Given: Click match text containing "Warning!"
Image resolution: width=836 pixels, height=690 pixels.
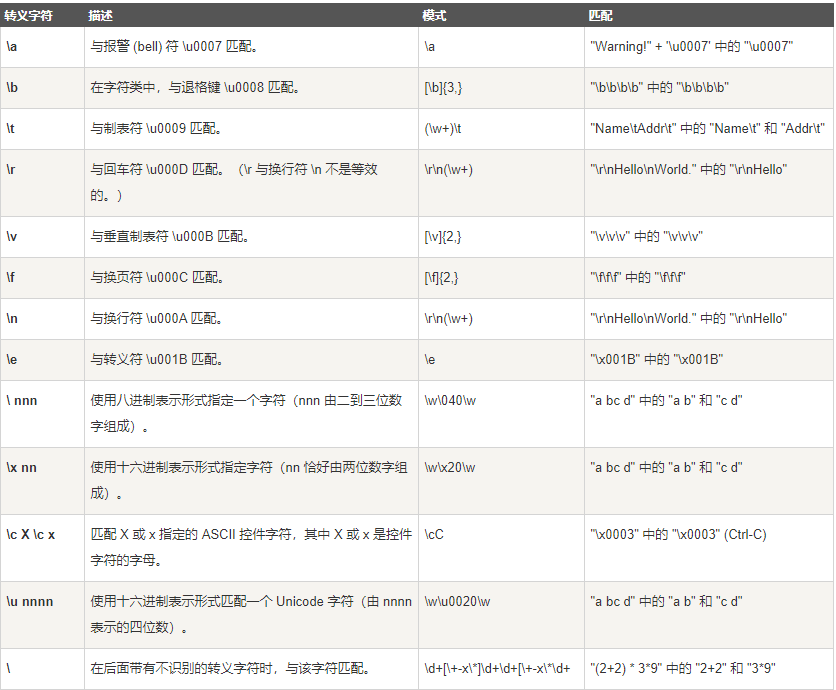Looking at the screenshot, I should [x=692, y=46].
